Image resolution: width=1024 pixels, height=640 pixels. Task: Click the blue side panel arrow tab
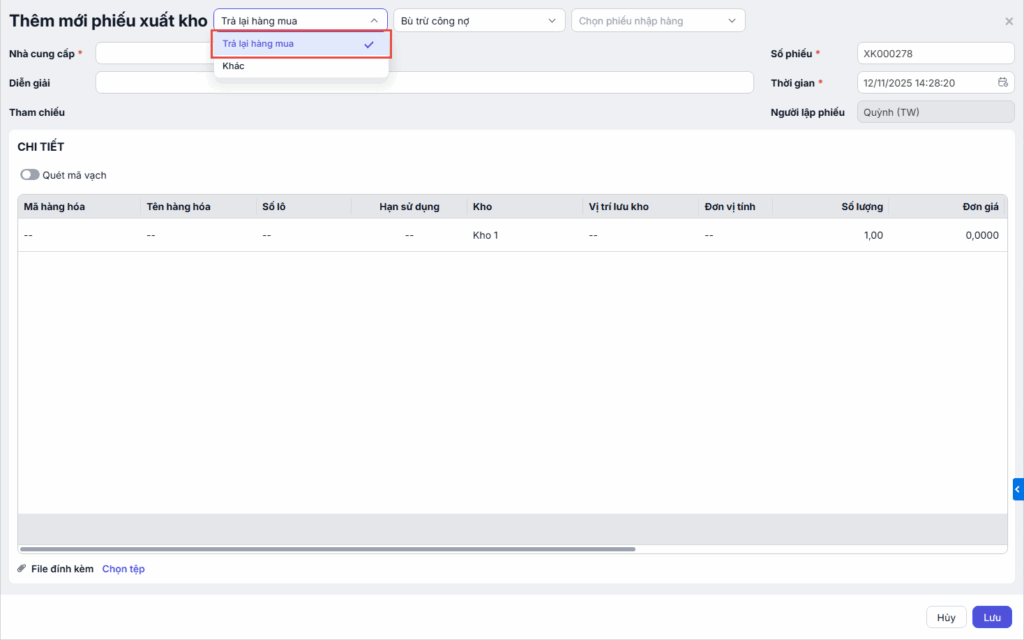coord(1018,489)
